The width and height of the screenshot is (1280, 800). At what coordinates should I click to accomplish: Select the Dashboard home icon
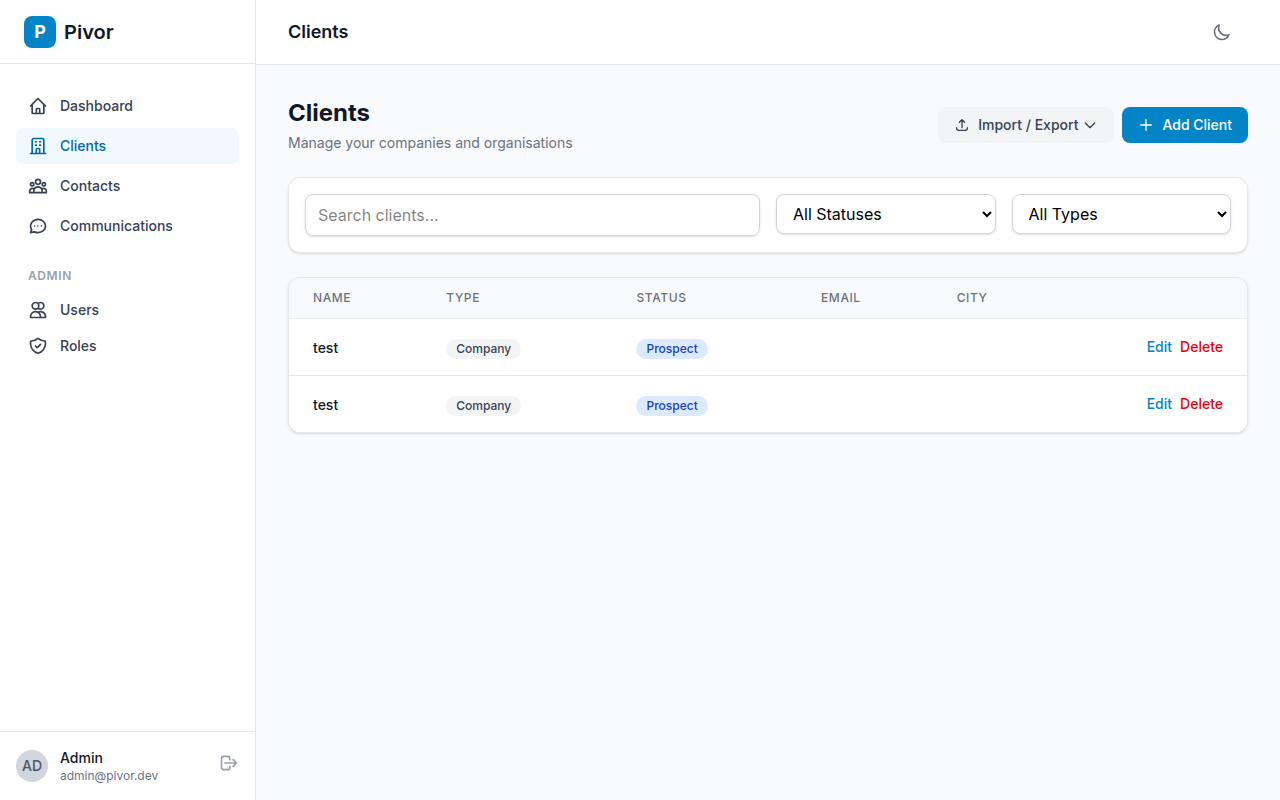[38, 105]
